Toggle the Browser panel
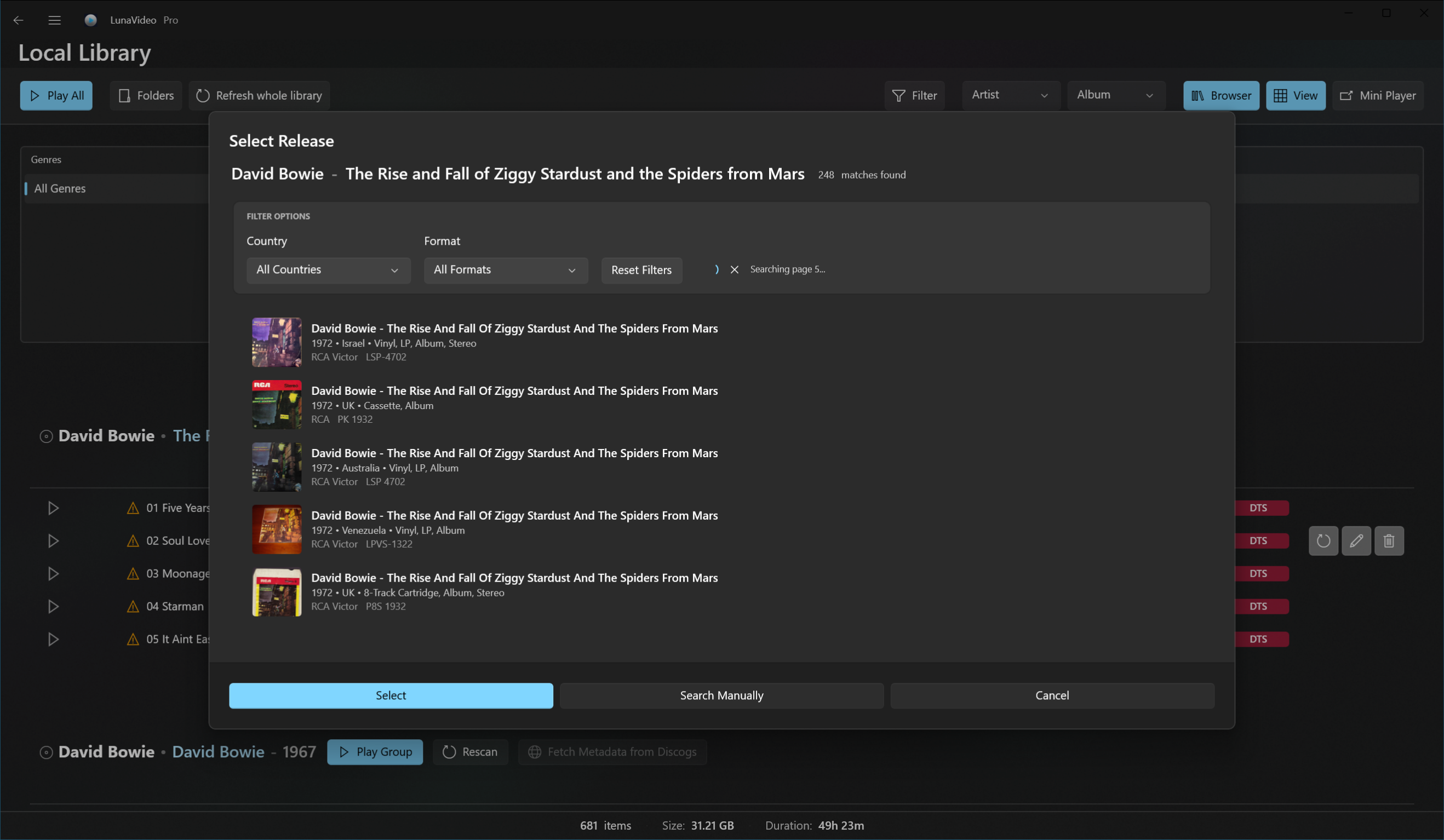Image resolution: width=1444 pixels, height=840 pixels. [1221, 96]
